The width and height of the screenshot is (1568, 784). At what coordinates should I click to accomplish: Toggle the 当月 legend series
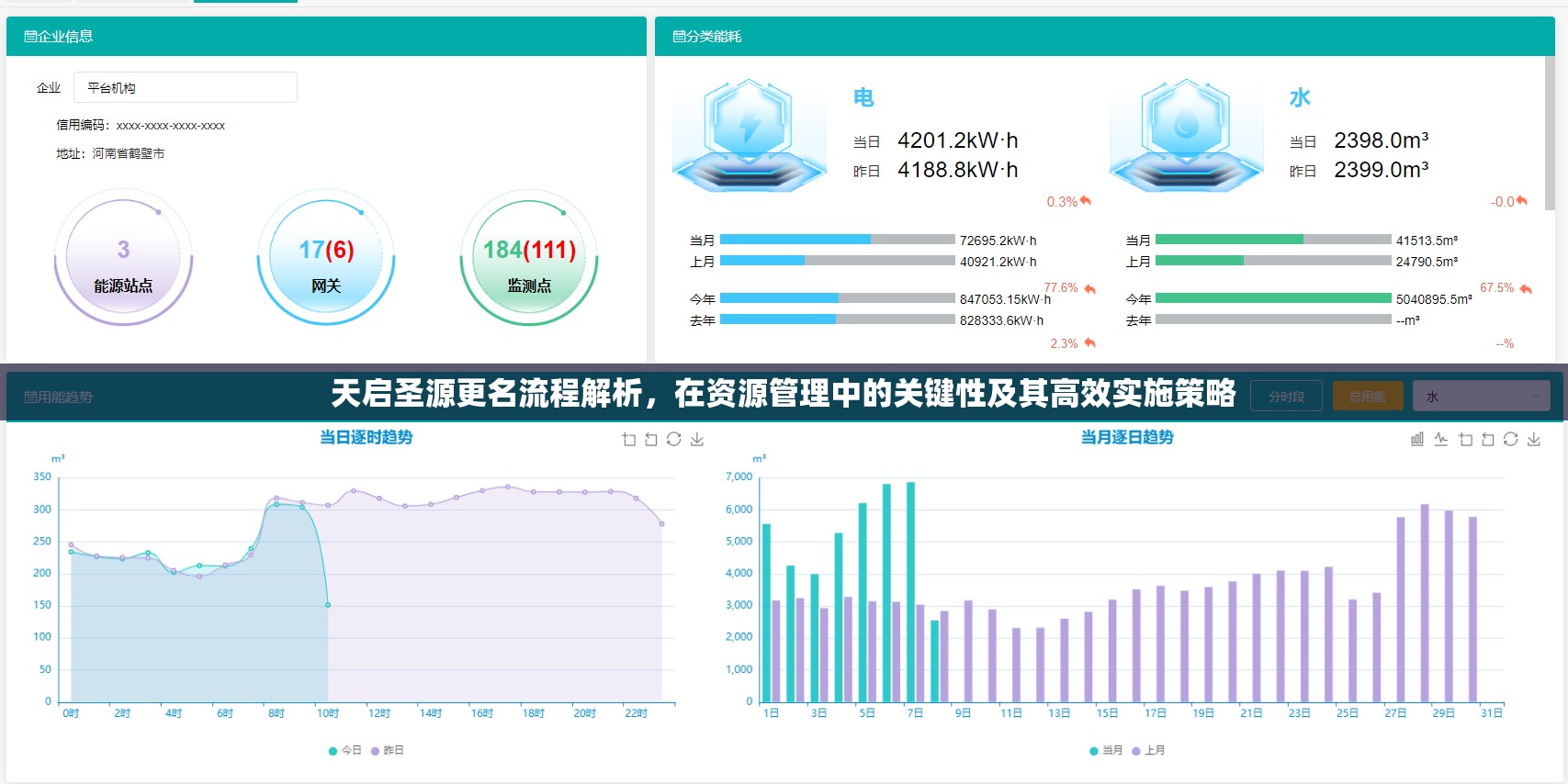click(1106, 750)
